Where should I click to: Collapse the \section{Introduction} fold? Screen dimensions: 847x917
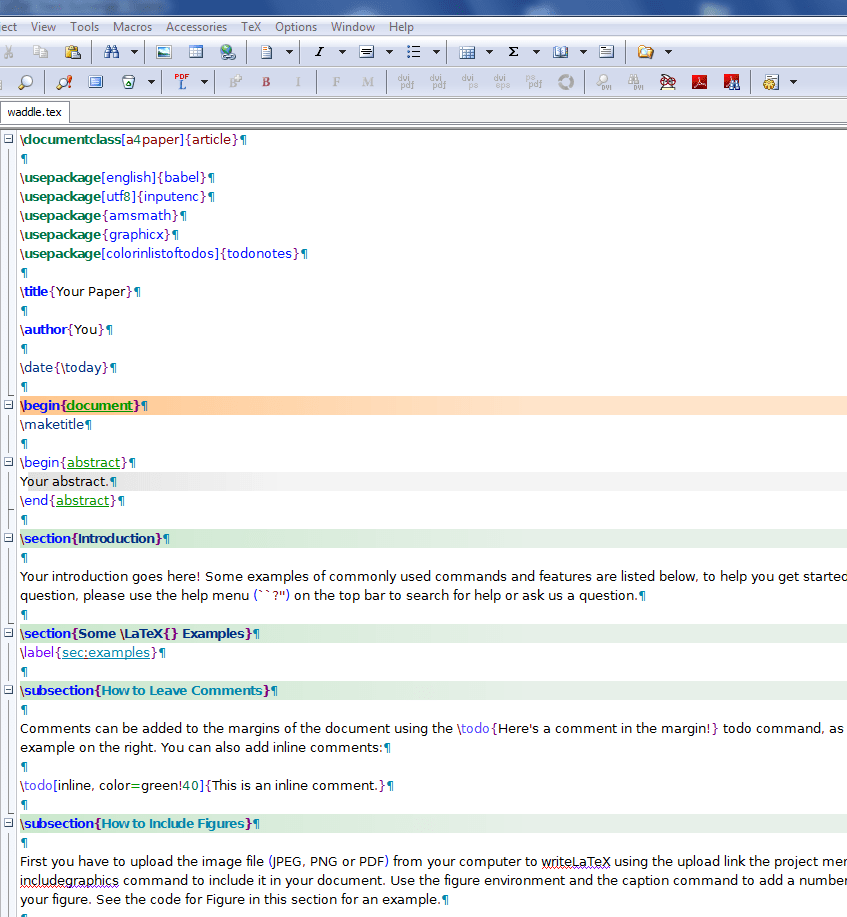point(9,539)
